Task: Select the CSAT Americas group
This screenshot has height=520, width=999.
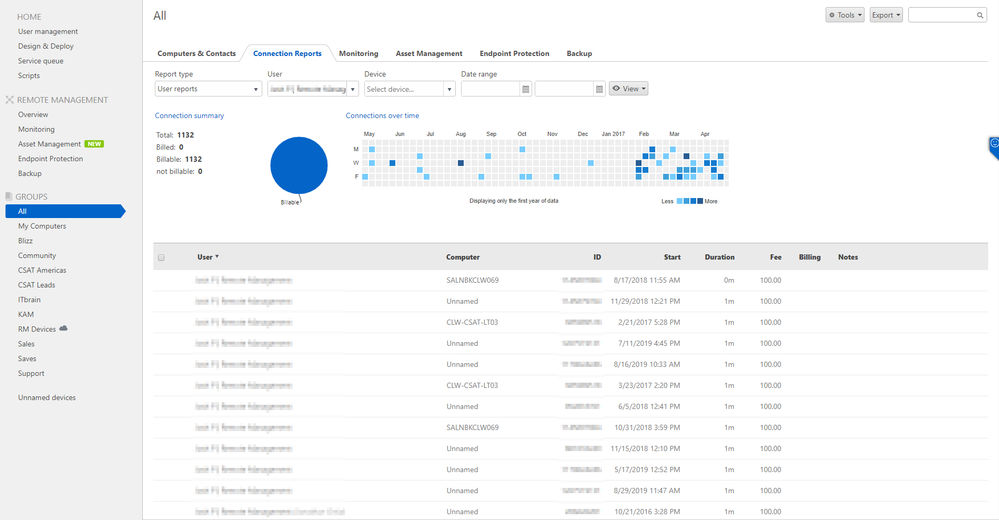Action: [42, 270]
